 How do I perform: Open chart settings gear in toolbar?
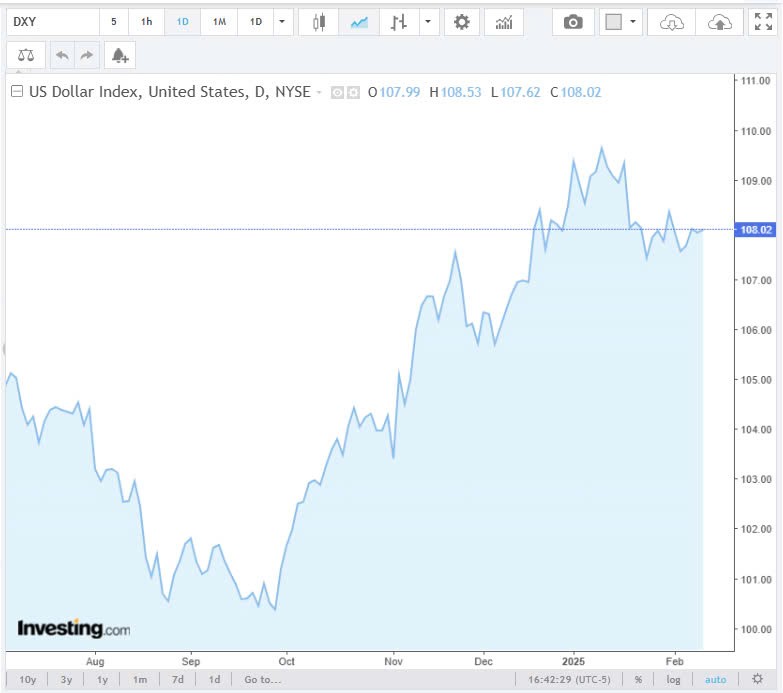pos(461,22)
